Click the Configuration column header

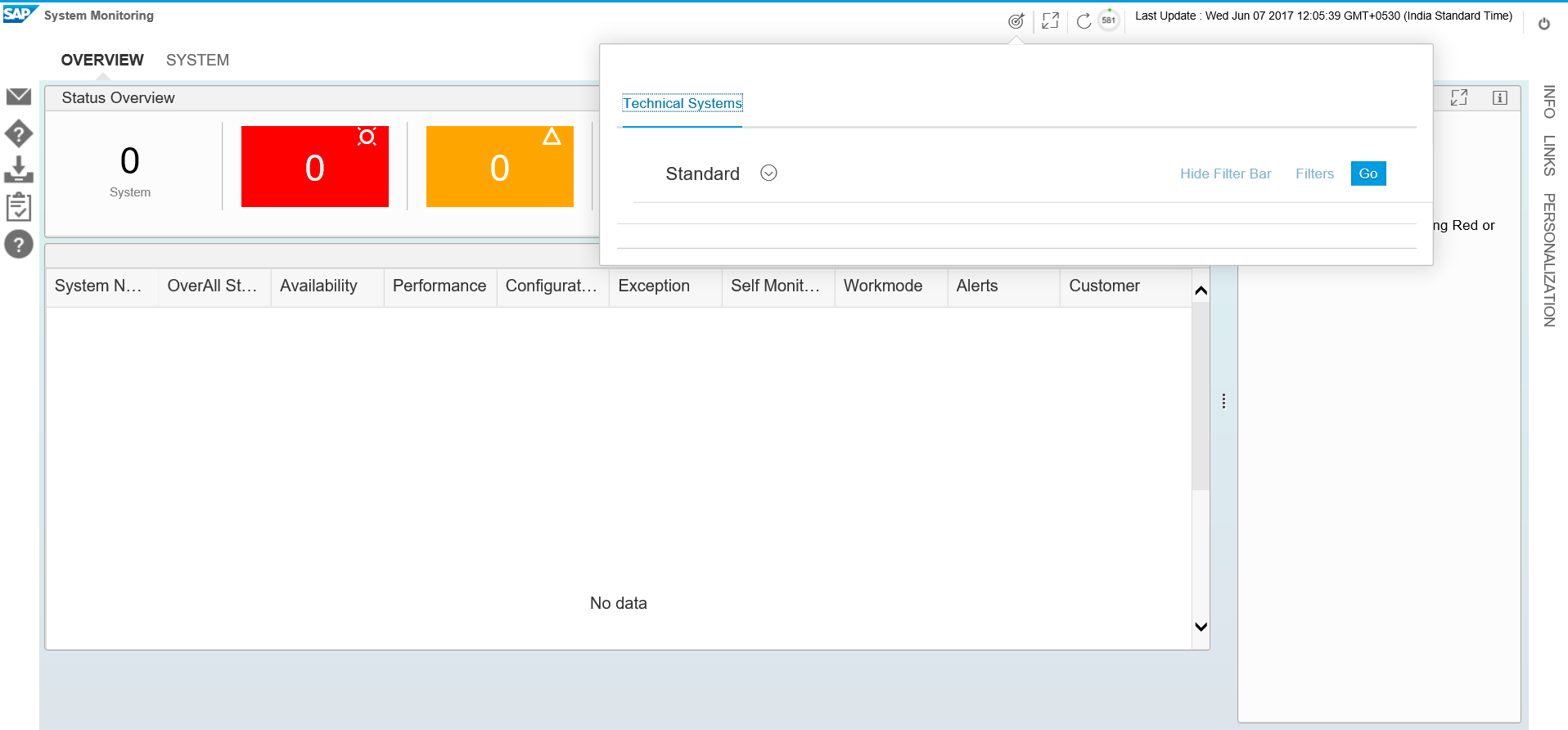[552, 286]
